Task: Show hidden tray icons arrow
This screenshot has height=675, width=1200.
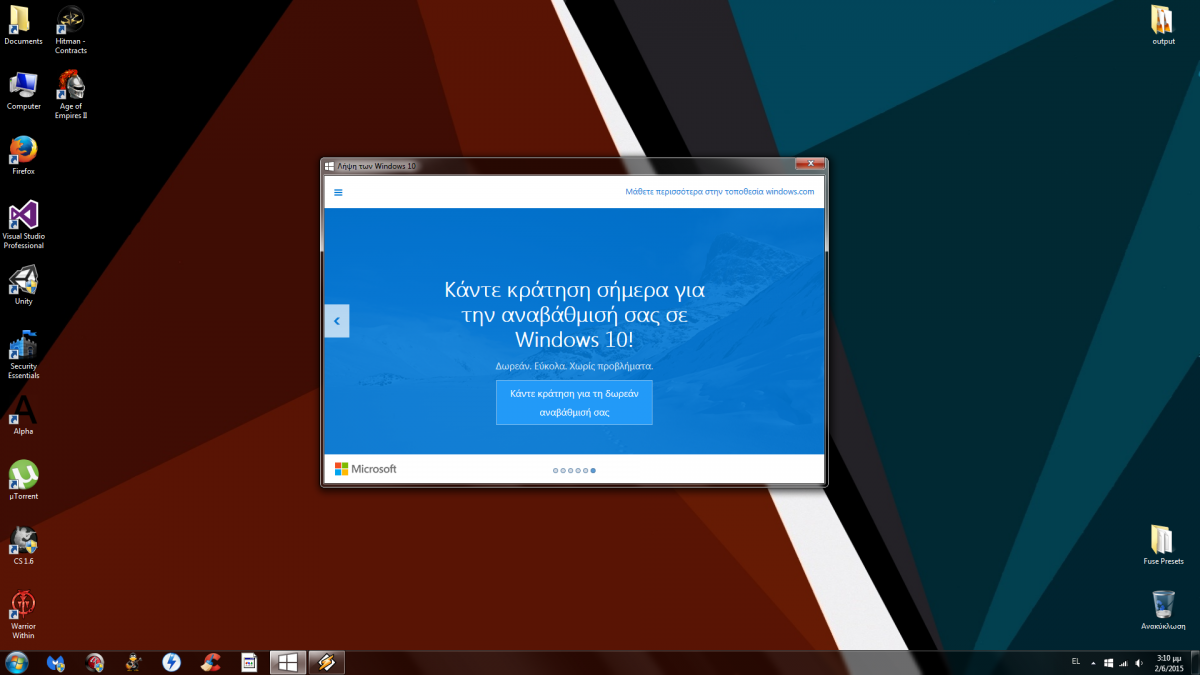Action: [1094, 662]
